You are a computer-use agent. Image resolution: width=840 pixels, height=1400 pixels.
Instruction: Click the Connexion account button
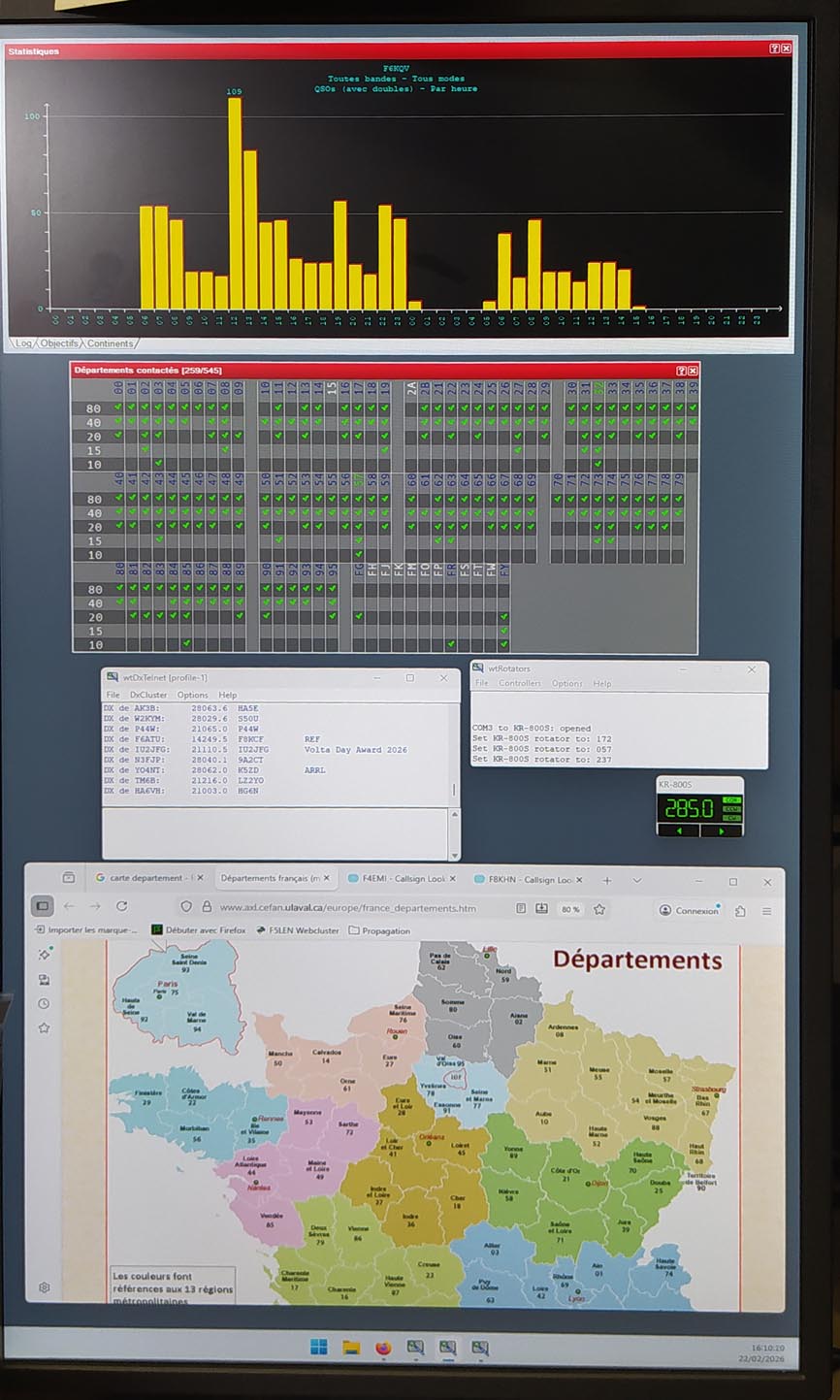coord(689,910)
